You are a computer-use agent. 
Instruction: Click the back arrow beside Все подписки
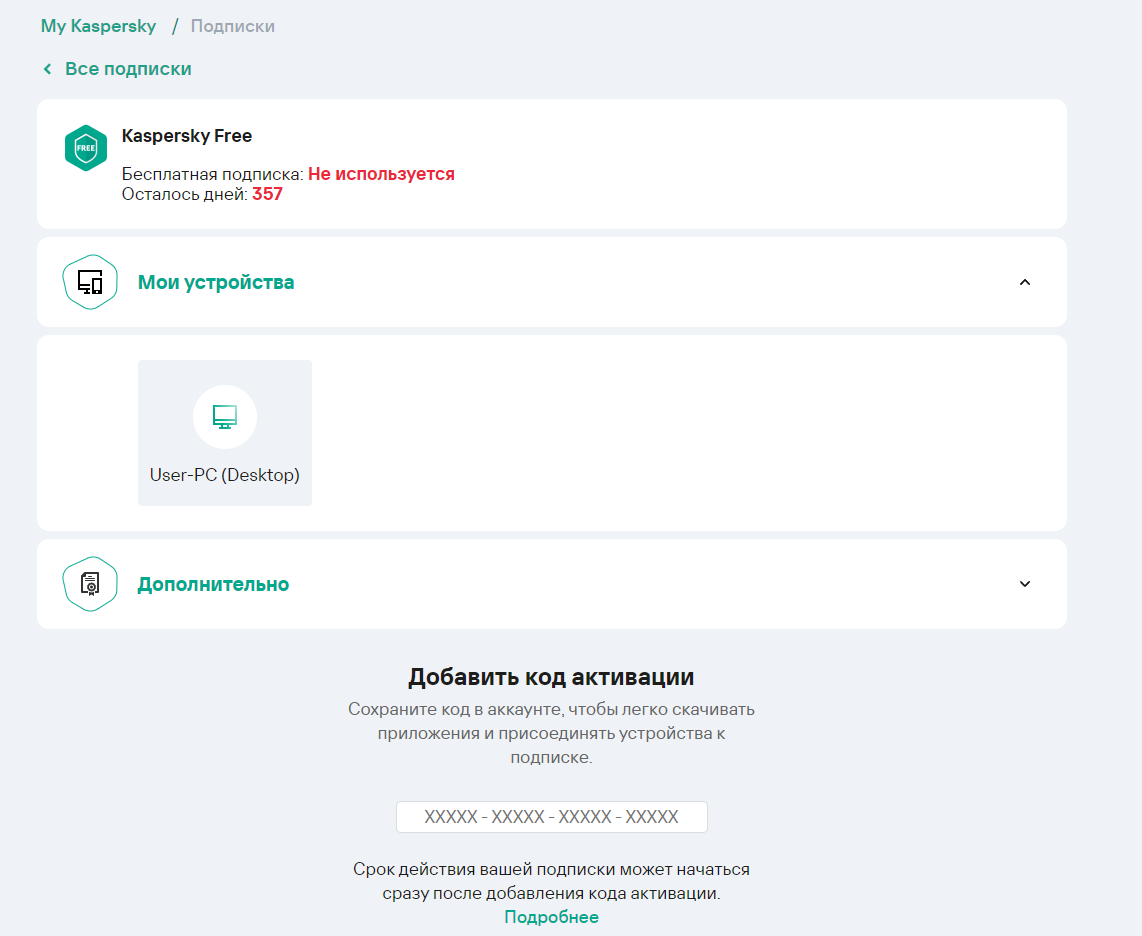(47, 69)
